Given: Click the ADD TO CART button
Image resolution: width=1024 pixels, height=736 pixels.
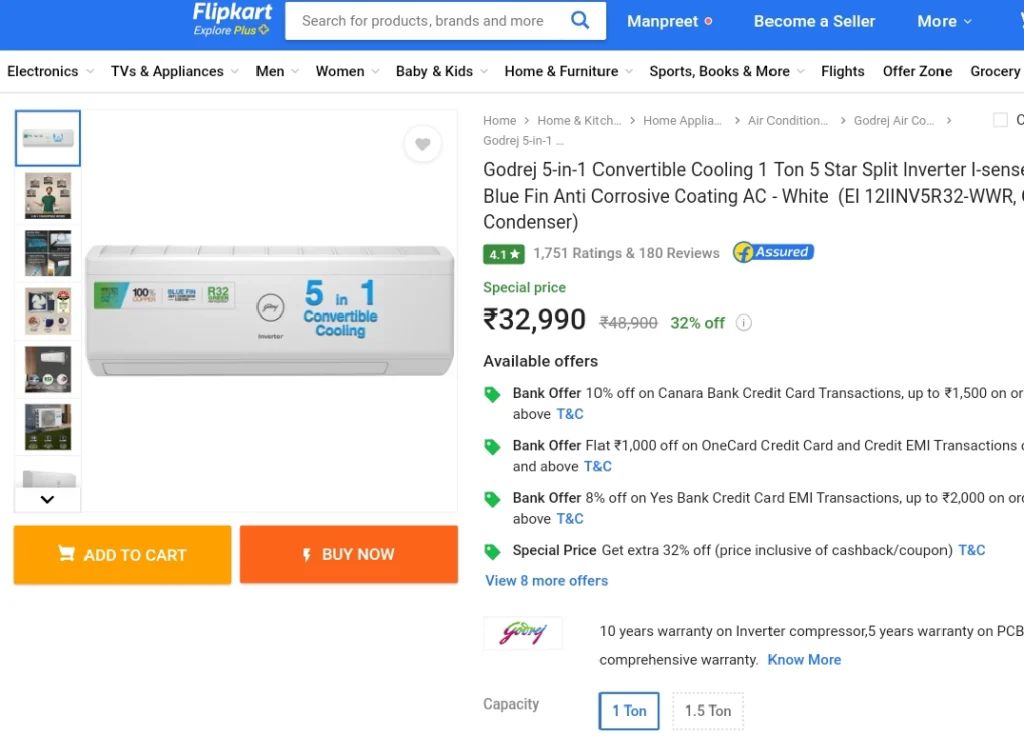Looking at the screenshot, I should [122, 554].
